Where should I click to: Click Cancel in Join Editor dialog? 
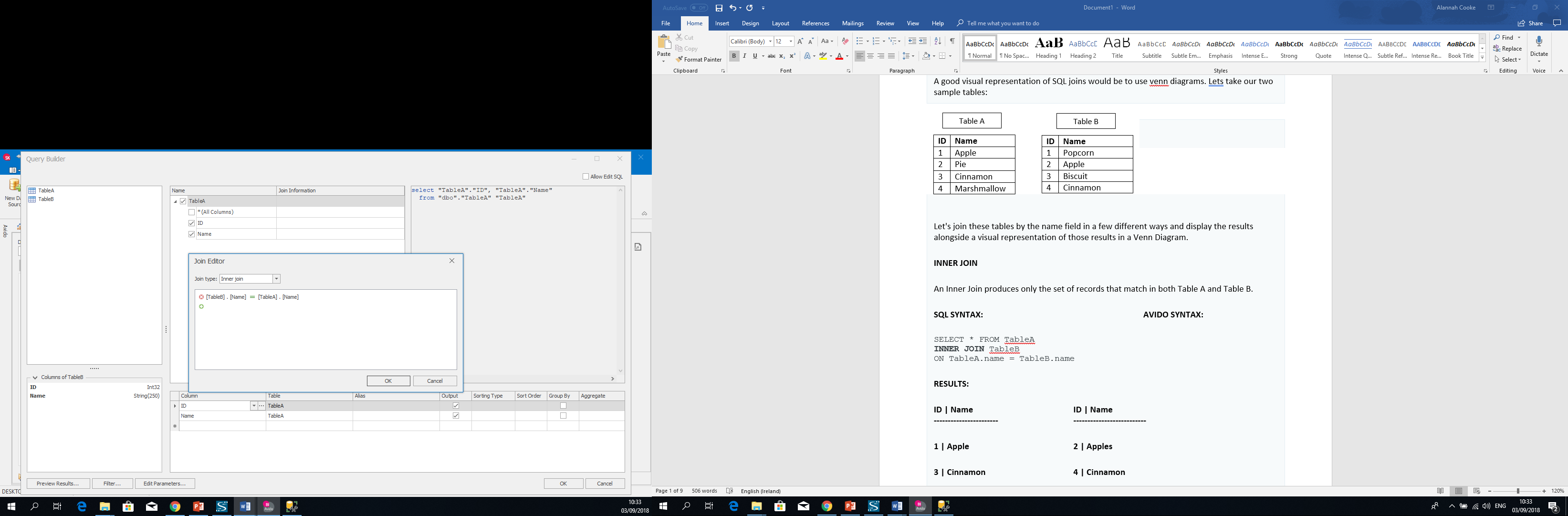tap(435, 381)
